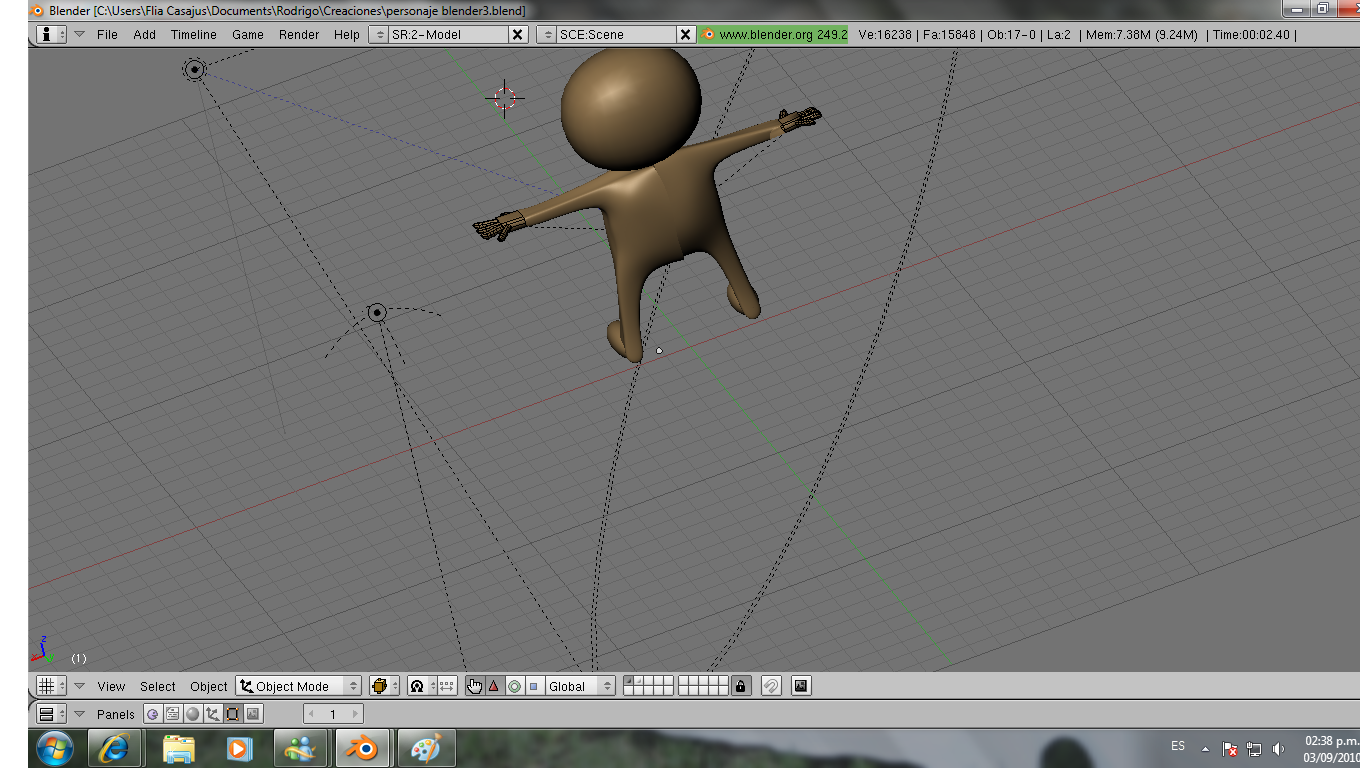Edit the SR:2-Model screen name field

(449, 34)
